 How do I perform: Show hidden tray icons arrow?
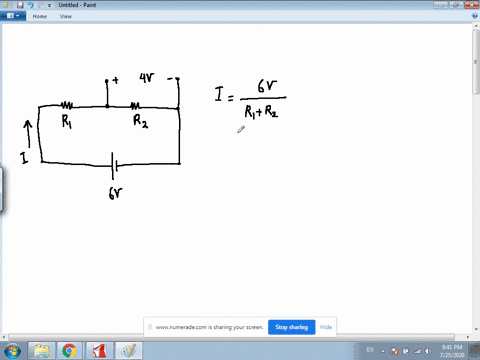(383, 351)
